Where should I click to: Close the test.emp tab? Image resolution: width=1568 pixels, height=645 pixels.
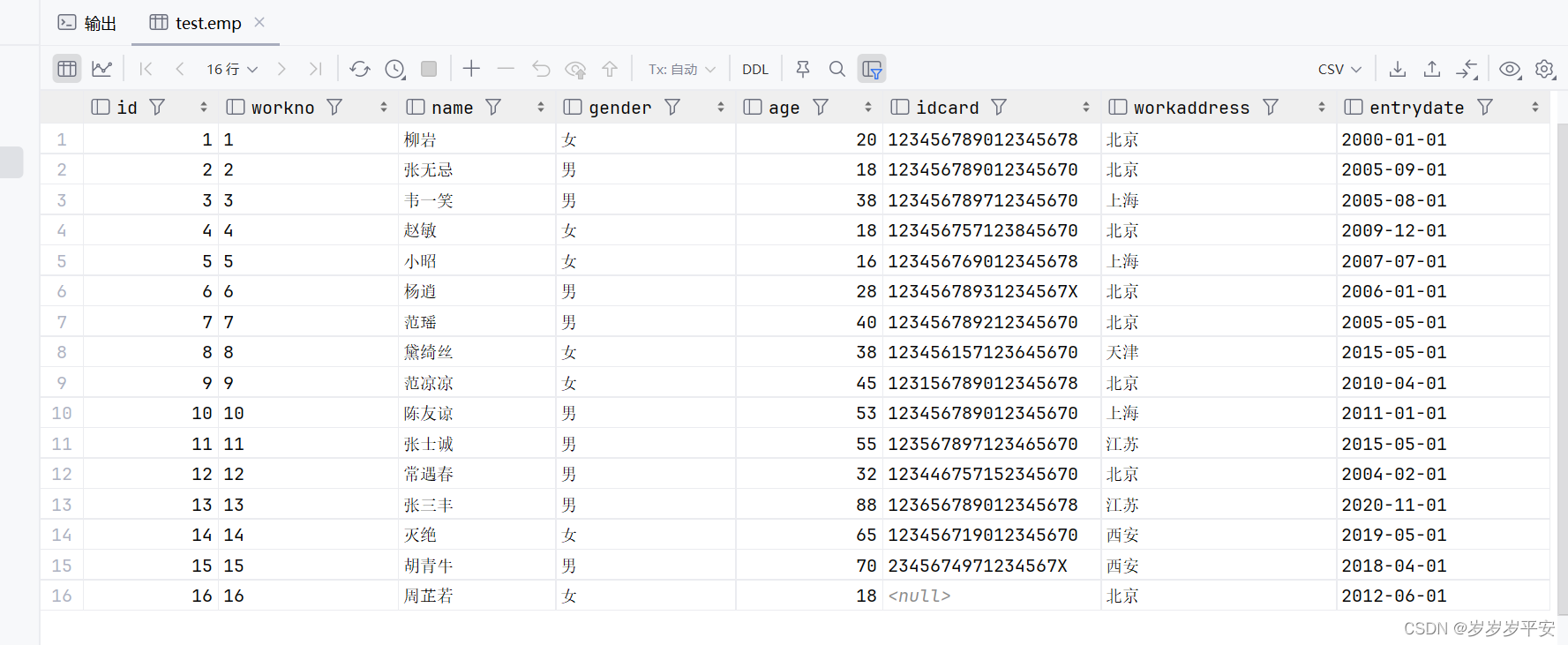coord(259,22)
